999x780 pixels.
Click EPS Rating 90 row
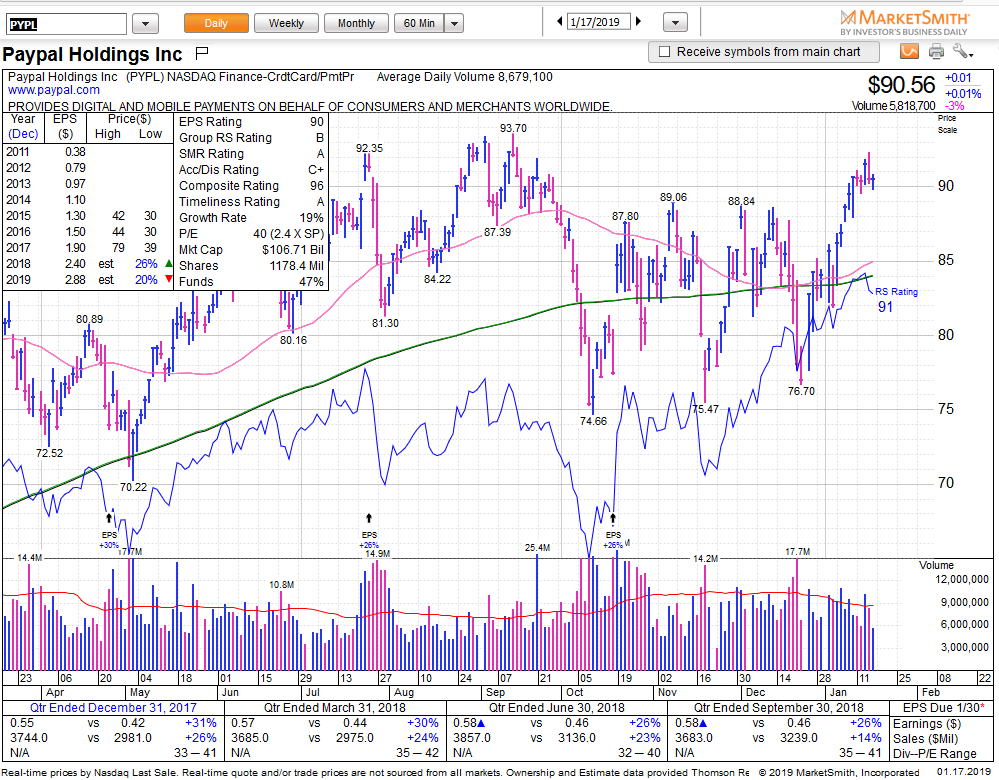pos(251,122)
